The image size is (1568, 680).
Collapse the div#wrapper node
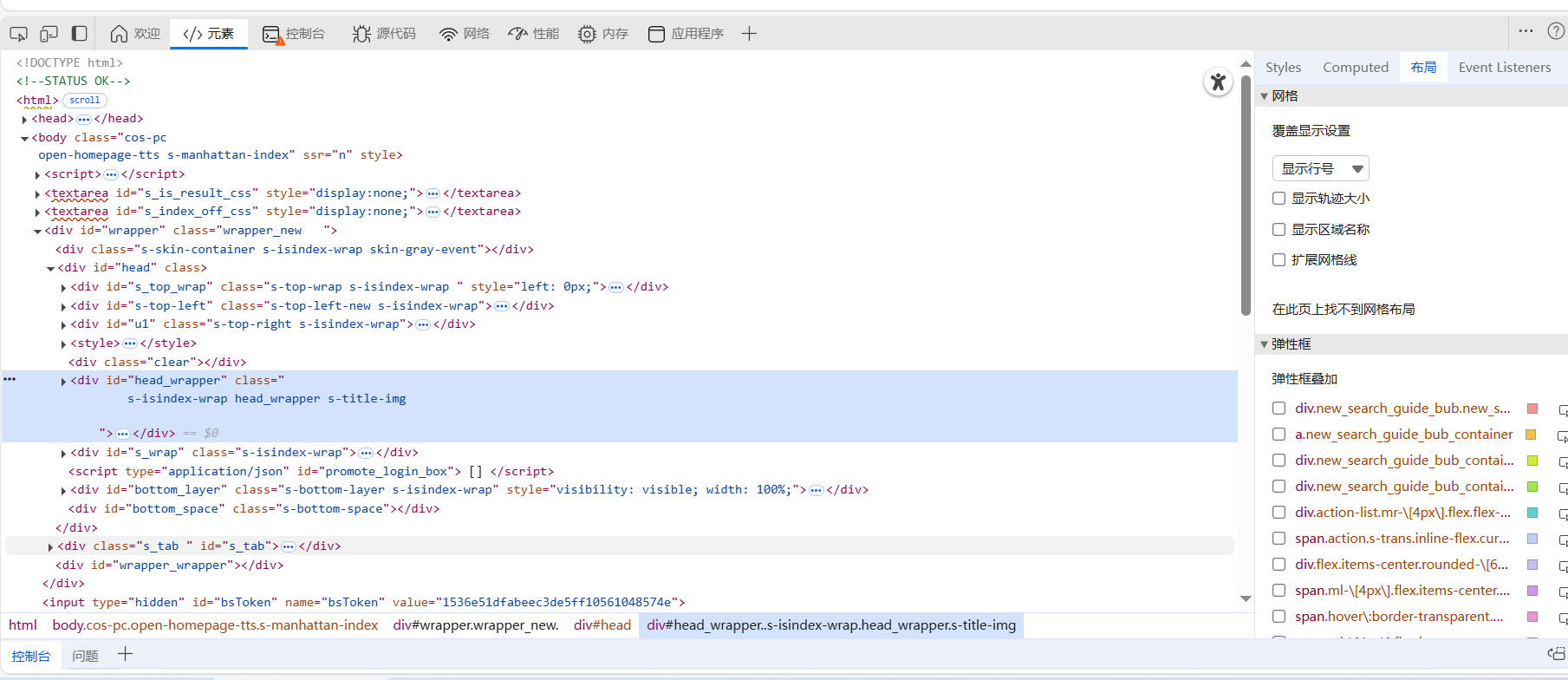37,232
